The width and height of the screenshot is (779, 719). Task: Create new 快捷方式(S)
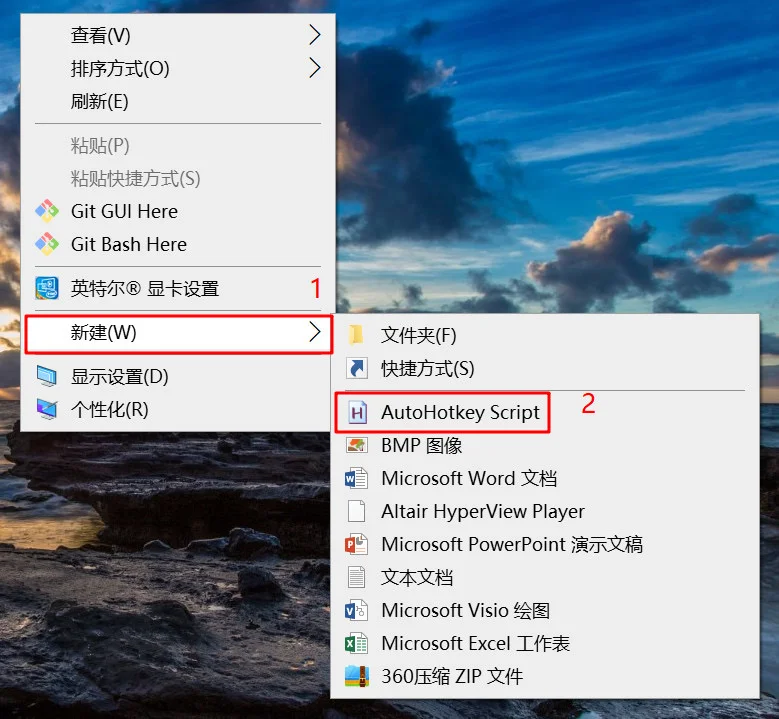tap(545, 368)
